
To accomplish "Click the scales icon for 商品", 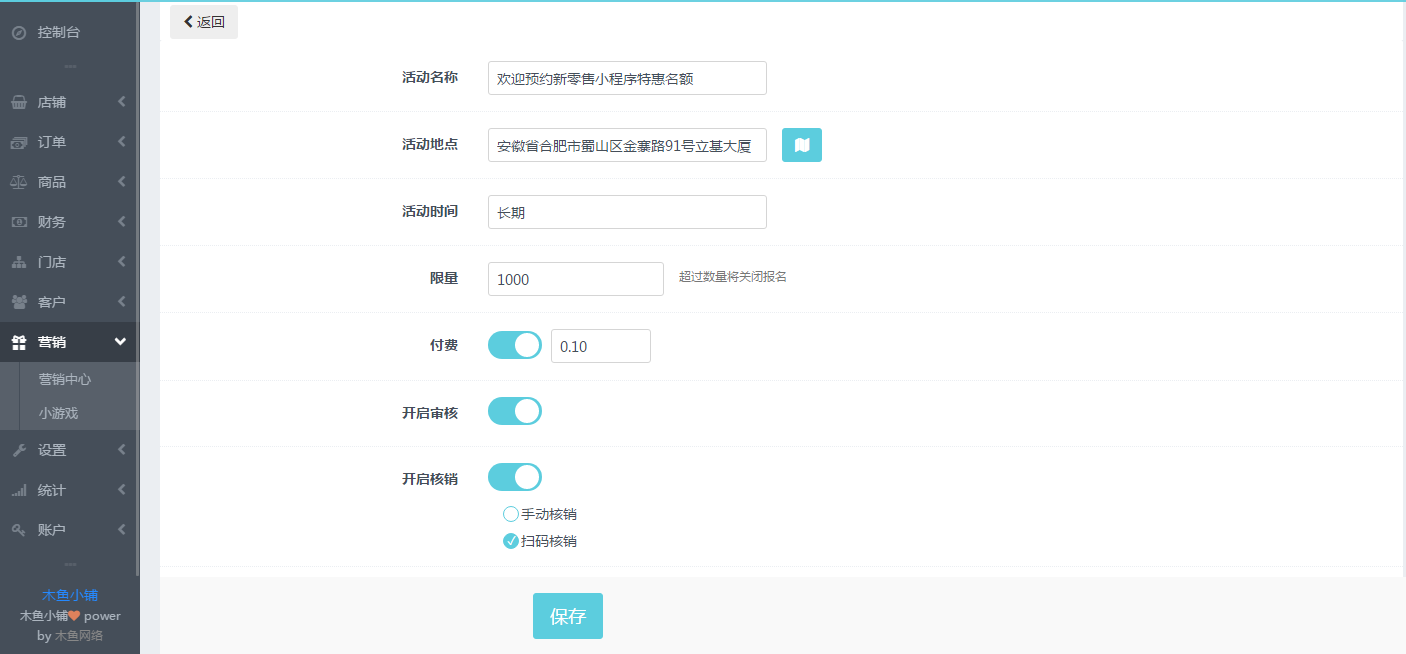I will point(18,182).
